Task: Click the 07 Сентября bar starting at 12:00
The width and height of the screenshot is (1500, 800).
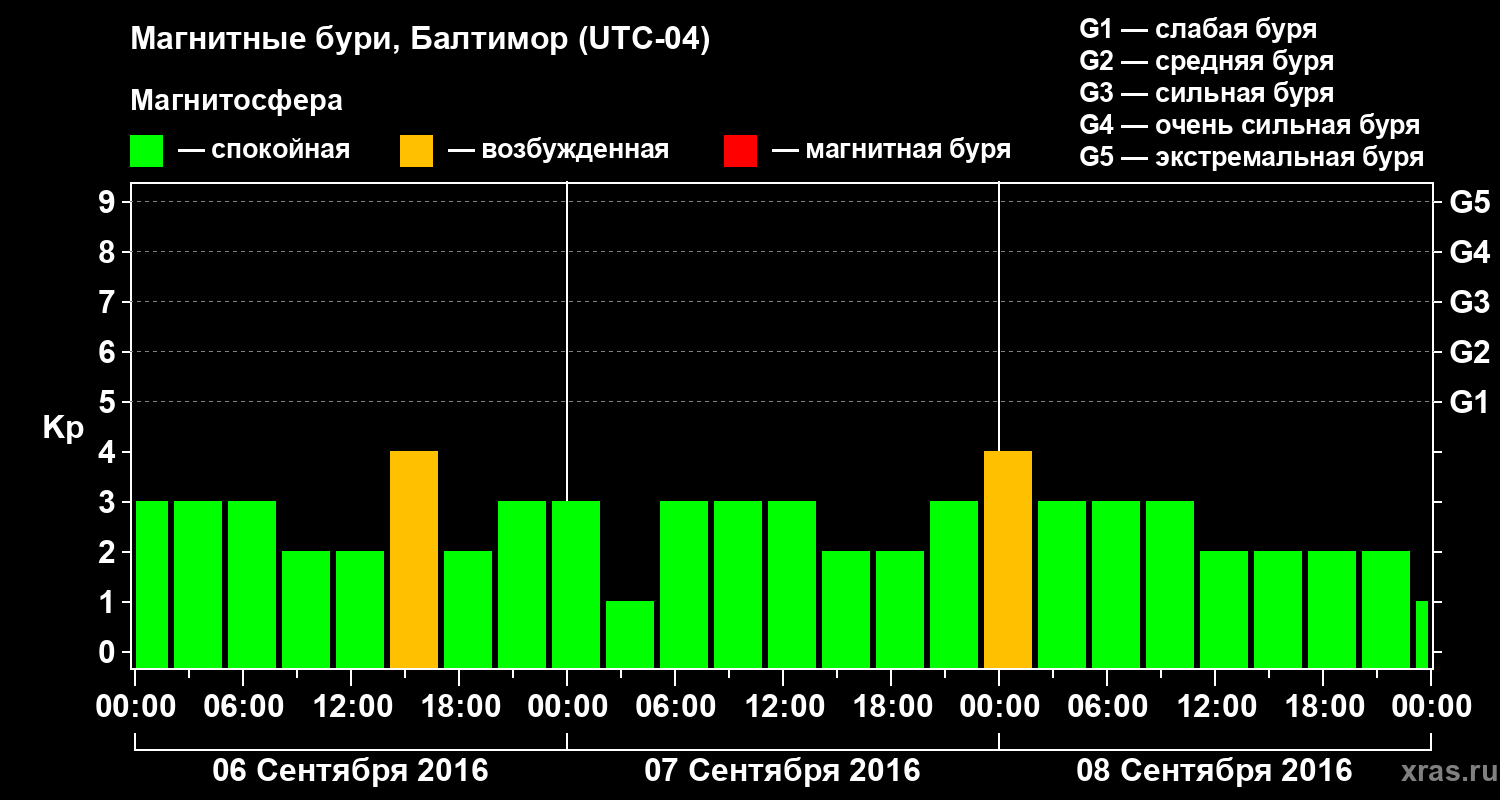Action: point(792,585)
